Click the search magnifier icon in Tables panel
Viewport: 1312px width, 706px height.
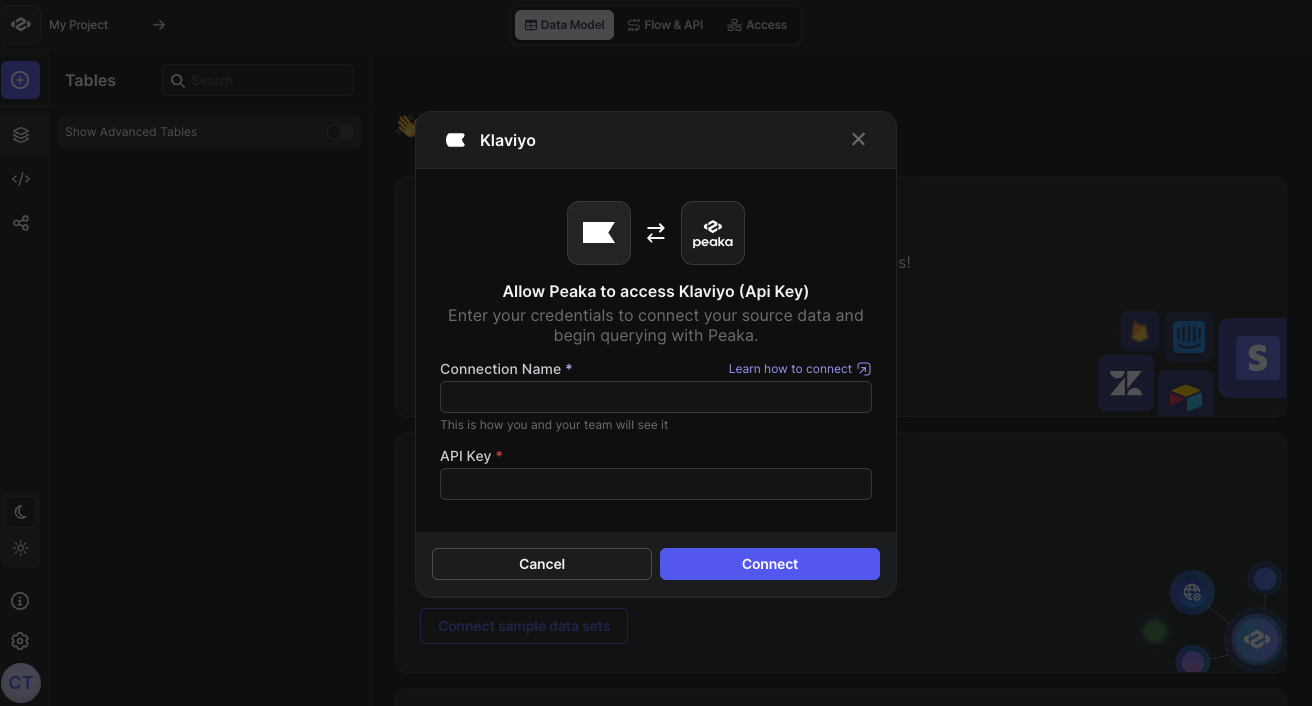[x=178, y=81]
